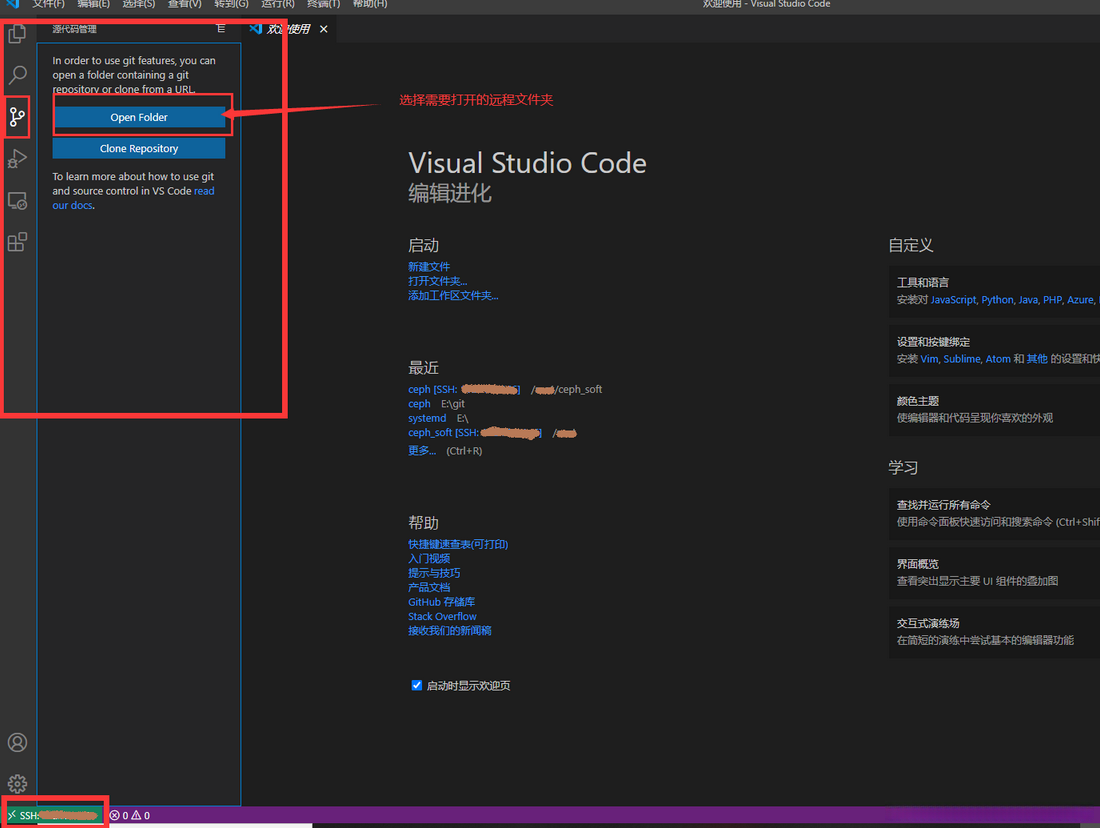Click the Clone Repository button
The height and width of the screenshot is (832, 1100).
coord(139,148)
